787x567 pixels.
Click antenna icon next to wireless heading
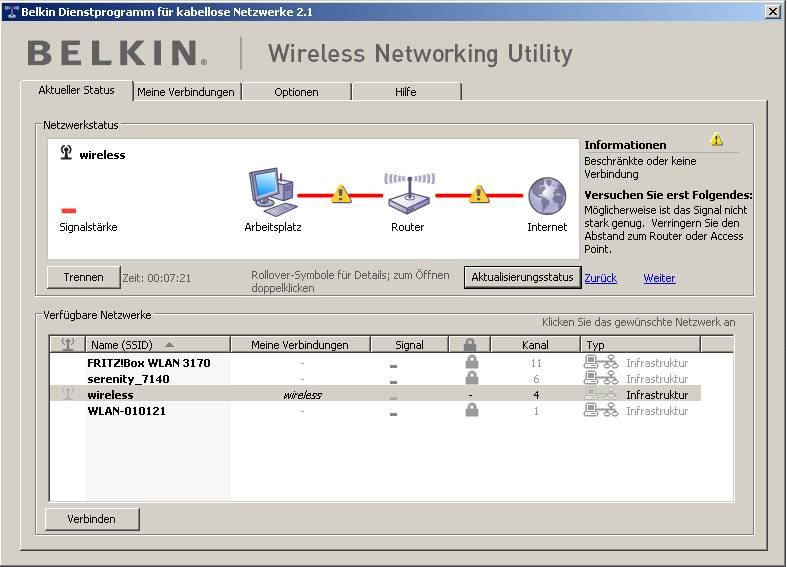[x=66, y=152]
